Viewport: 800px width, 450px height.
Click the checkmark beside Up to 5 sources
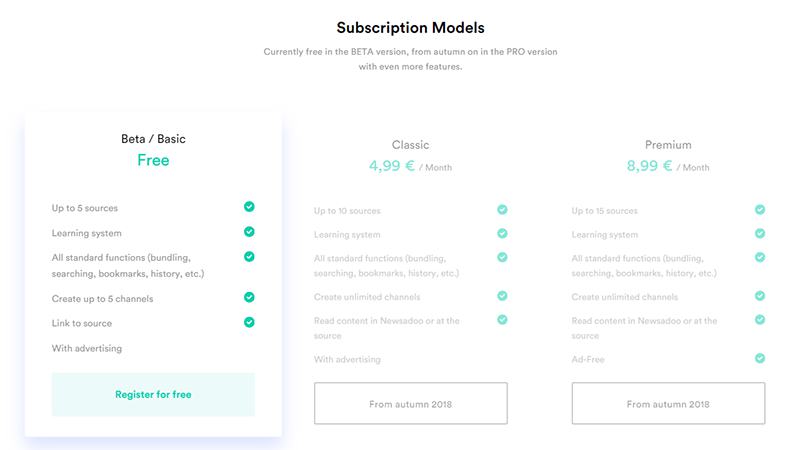[x=249, y=207]
